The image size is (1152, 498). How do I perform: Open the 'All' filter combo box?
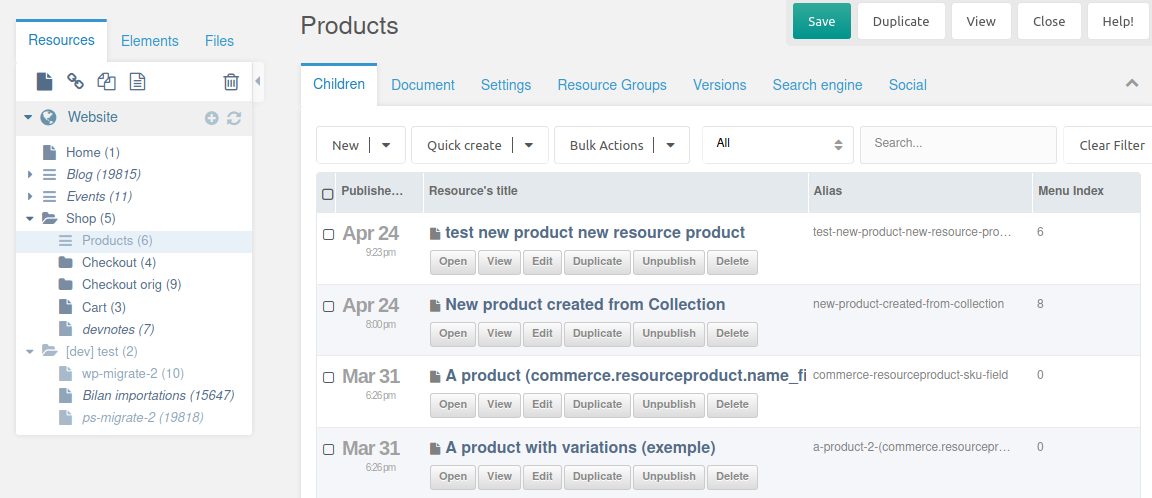coord(778,145)
